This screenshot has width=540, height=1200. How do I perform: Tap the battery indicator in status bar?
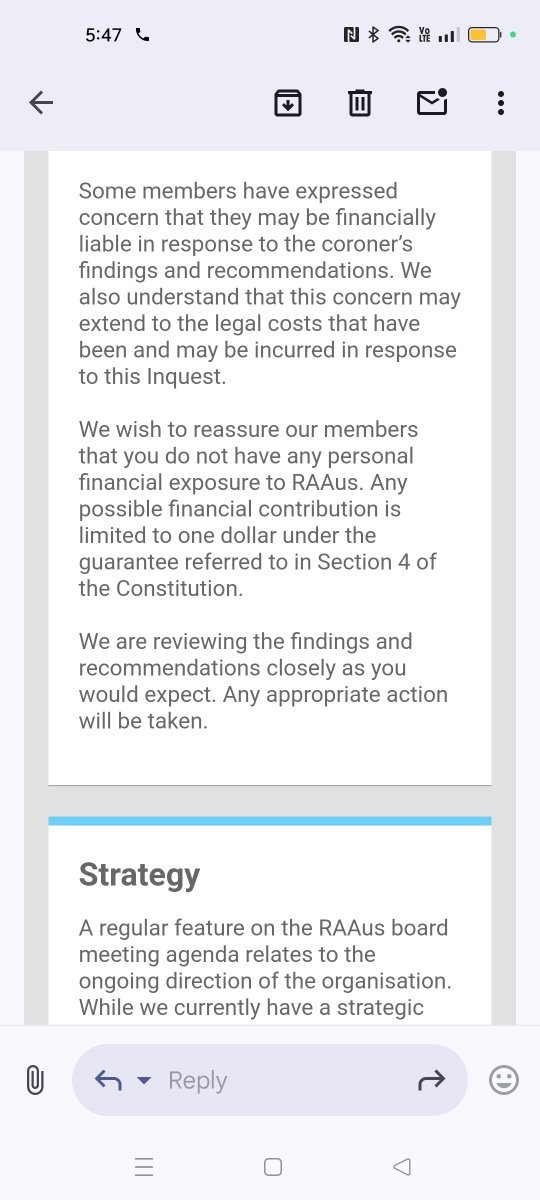pos(486,35)
